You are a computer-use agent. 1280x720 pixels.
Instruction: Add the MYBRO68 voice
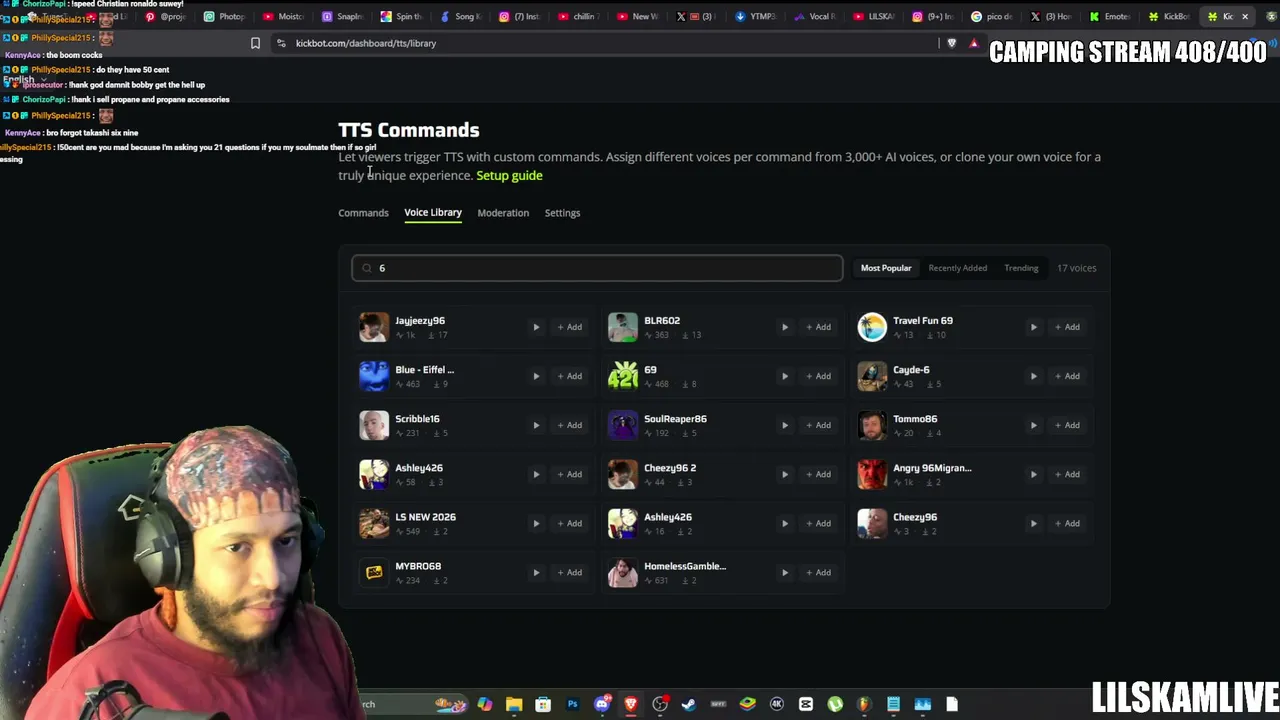(569, 572)
